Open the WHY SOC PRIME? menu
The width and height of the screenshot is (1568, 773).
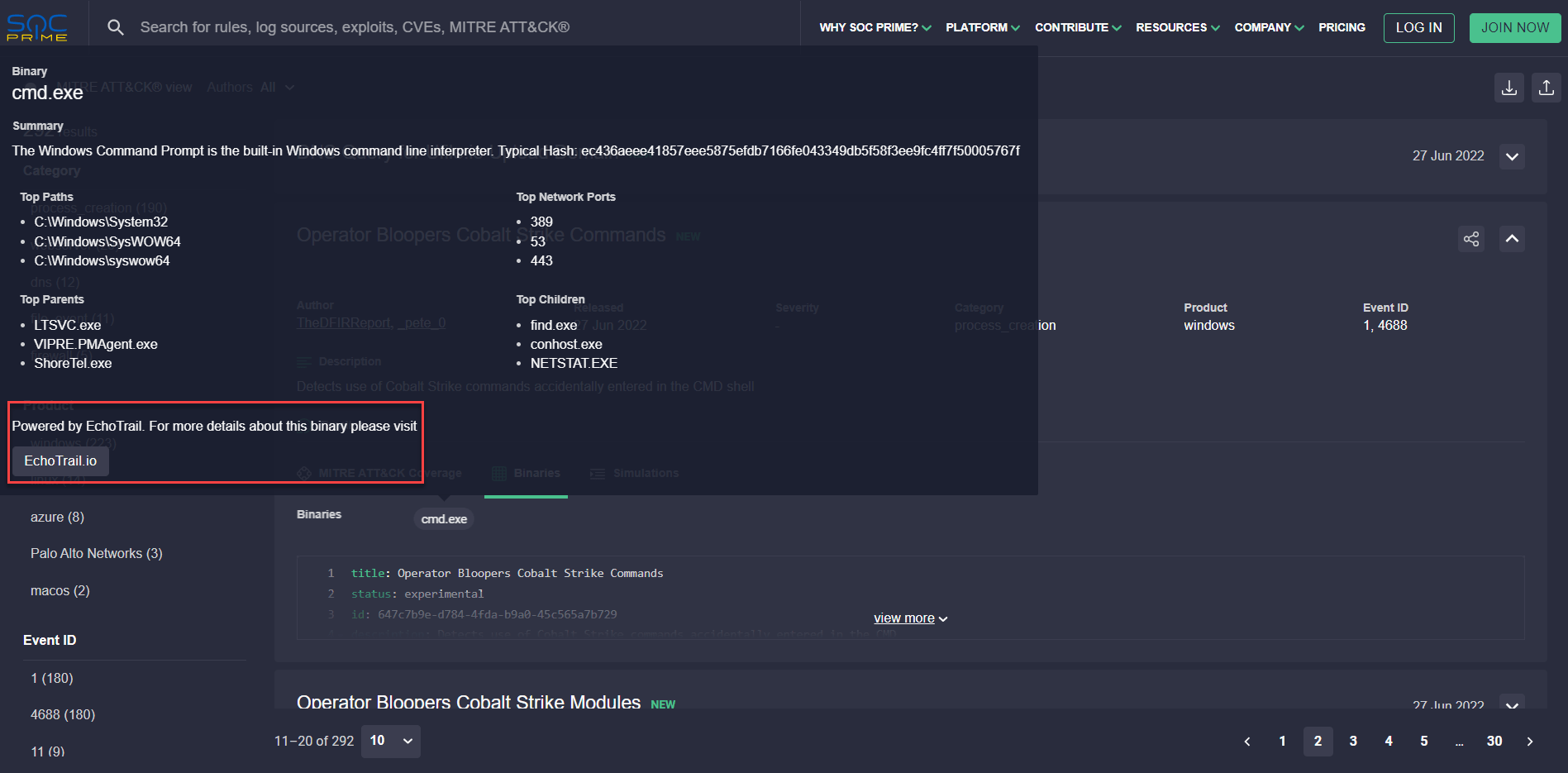[x=875, y=27]
